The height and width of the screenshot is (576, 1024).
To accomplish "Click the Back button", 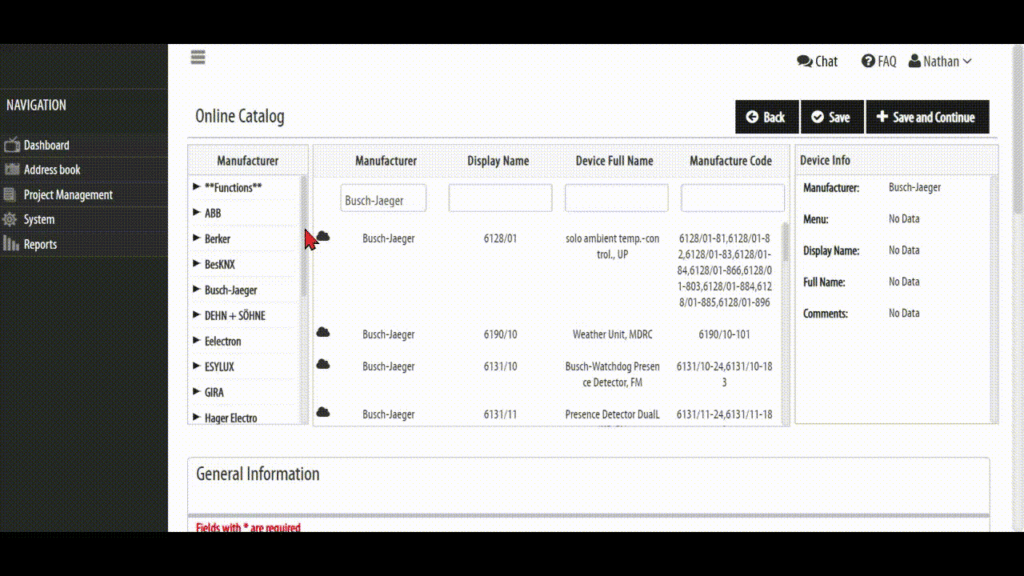I will tap(766, 116).
